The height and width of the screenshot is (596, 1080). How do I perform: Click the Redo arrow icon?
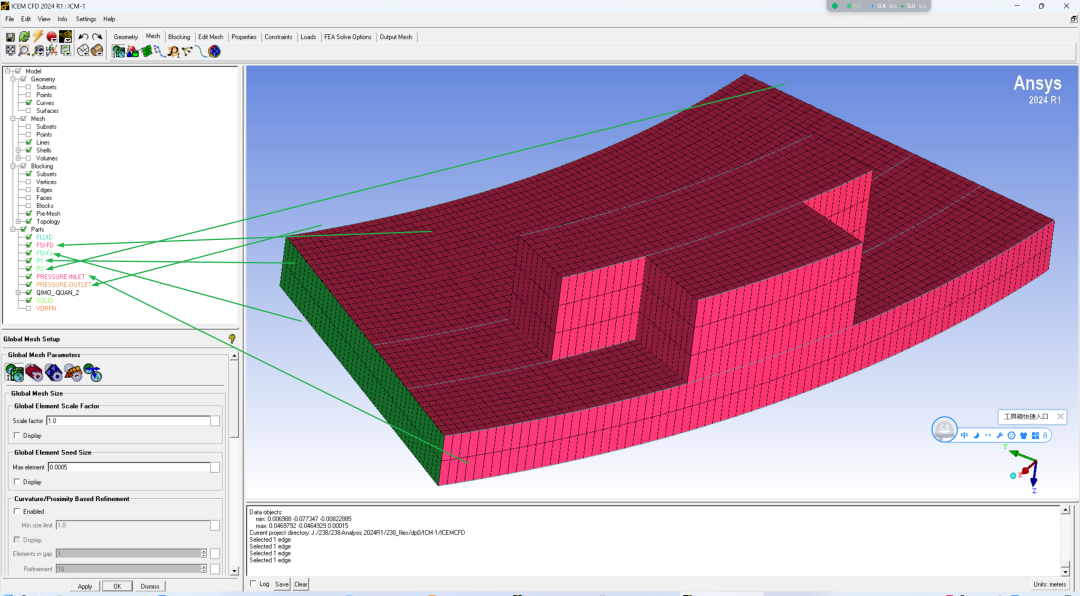click(x=97, y=37)
